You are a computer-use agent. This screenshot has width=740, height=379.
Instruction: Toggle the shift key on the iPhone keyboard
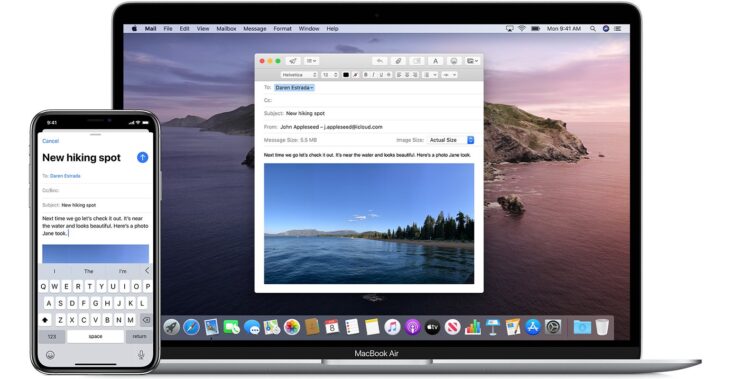coord(45,320)
